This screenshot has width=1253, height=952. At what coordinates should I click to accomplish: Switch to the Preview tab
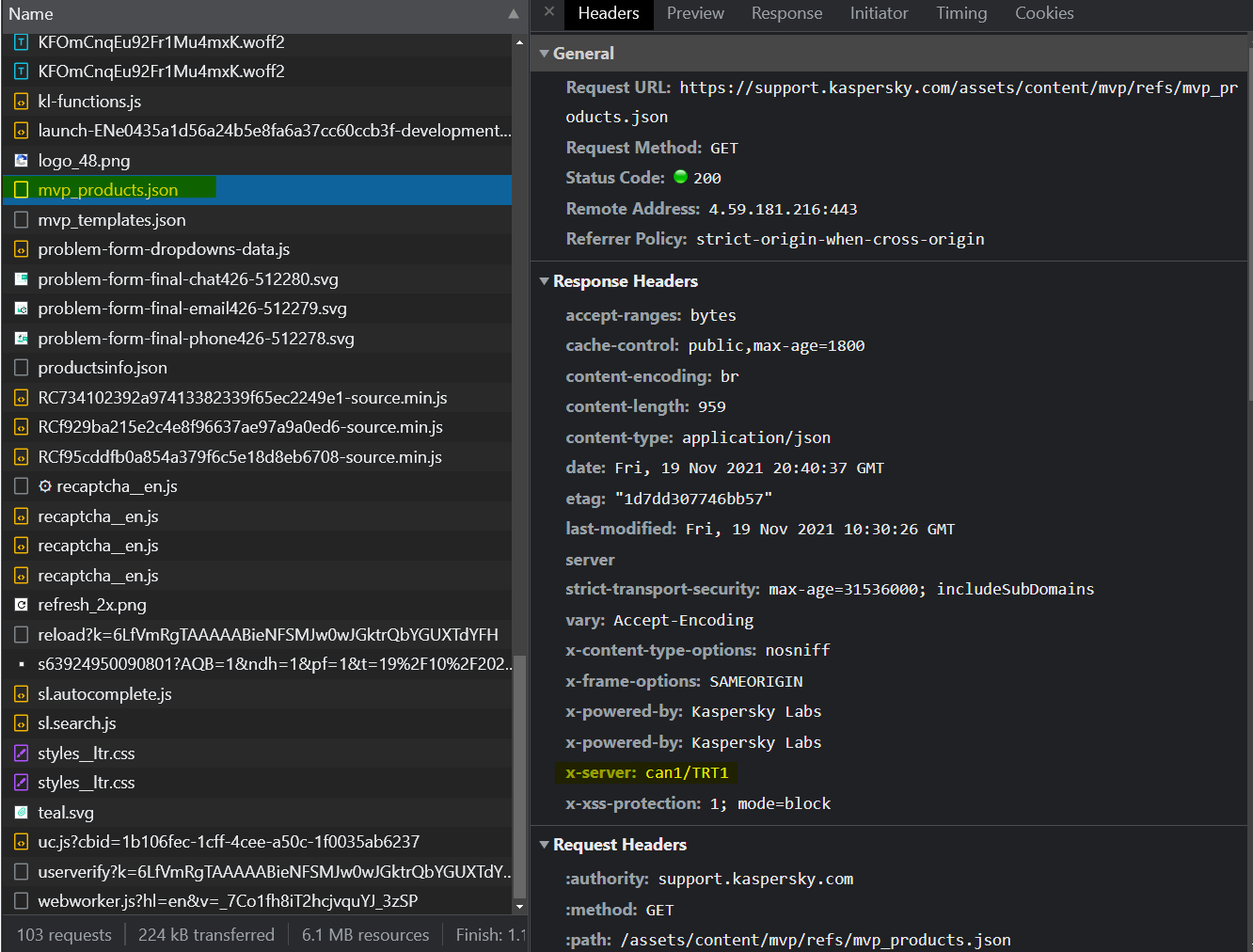point(695,13)
